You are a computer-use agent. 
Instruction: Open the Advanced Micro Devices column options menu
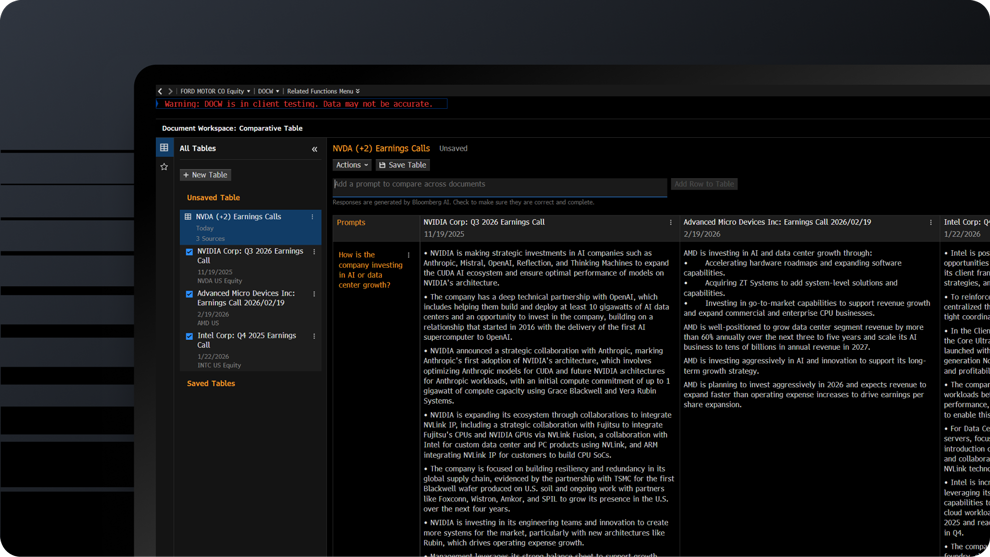coord(931,223)
